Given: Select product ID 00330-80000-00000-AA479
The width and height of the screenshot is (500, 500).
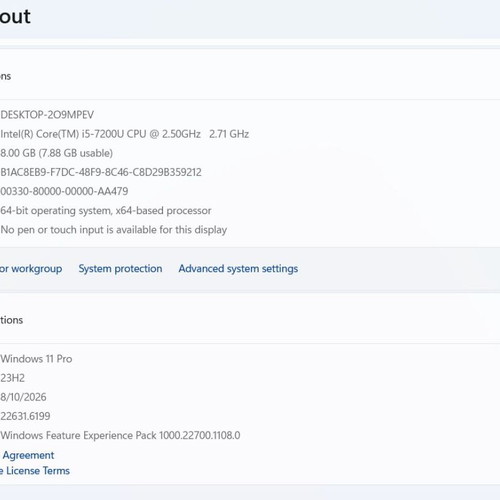Looking at the screenshot, I should click(x=64, y=191).
